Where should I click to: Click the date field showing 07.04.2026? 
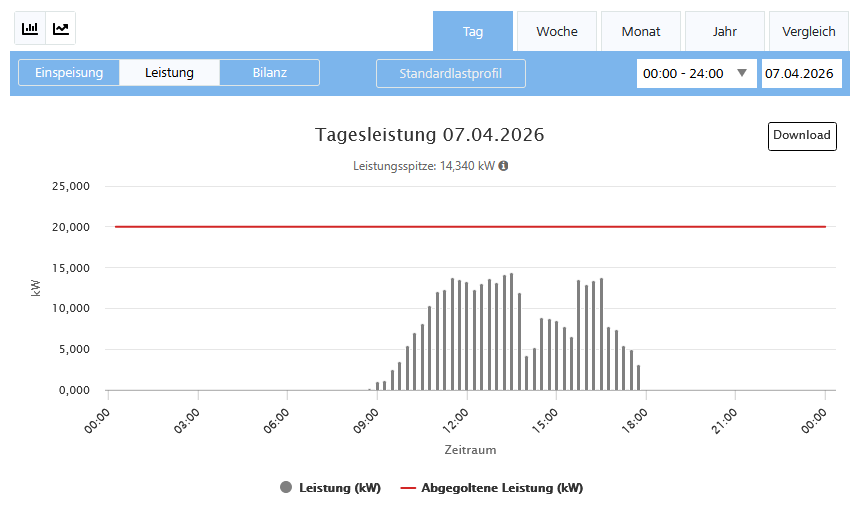tap(800, 74)
